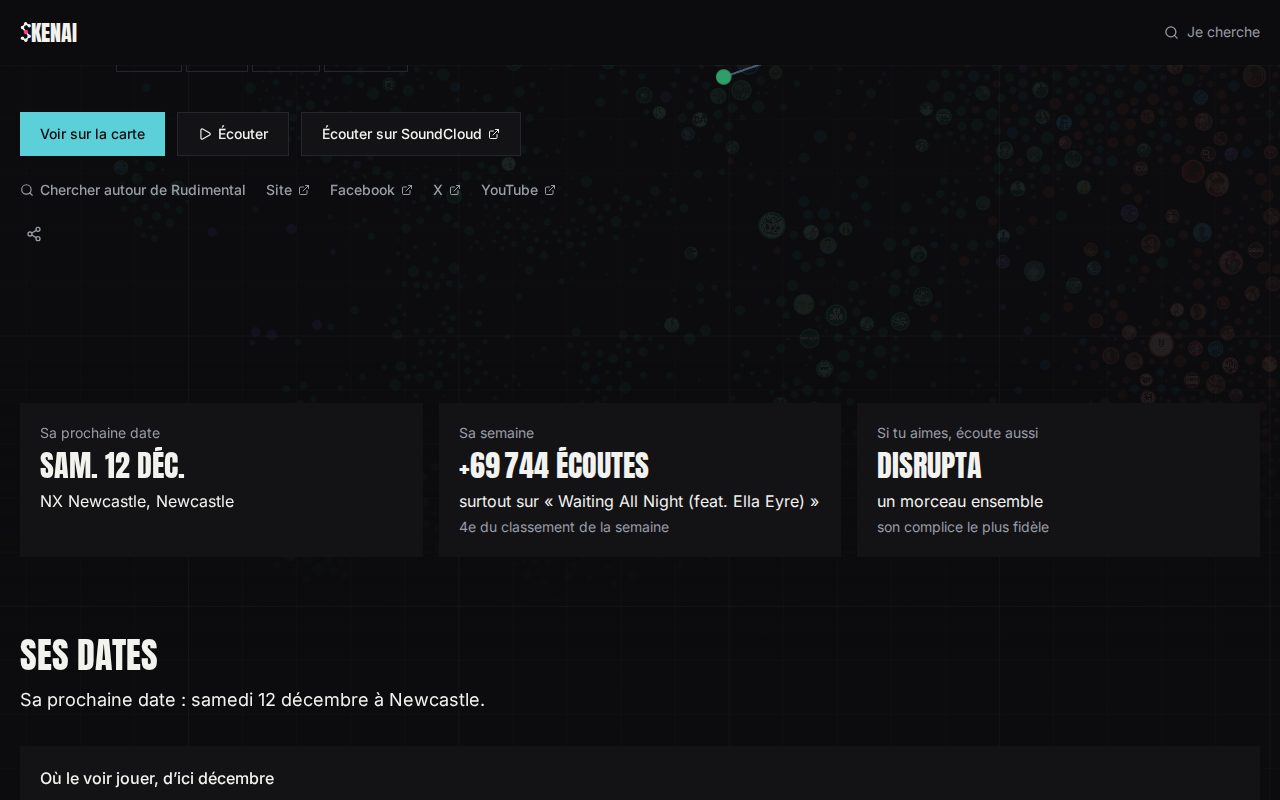The height and width of the screenshot is (800, 1280).
Task: Visit the Facebook link
Action: [x=371, y=190]
